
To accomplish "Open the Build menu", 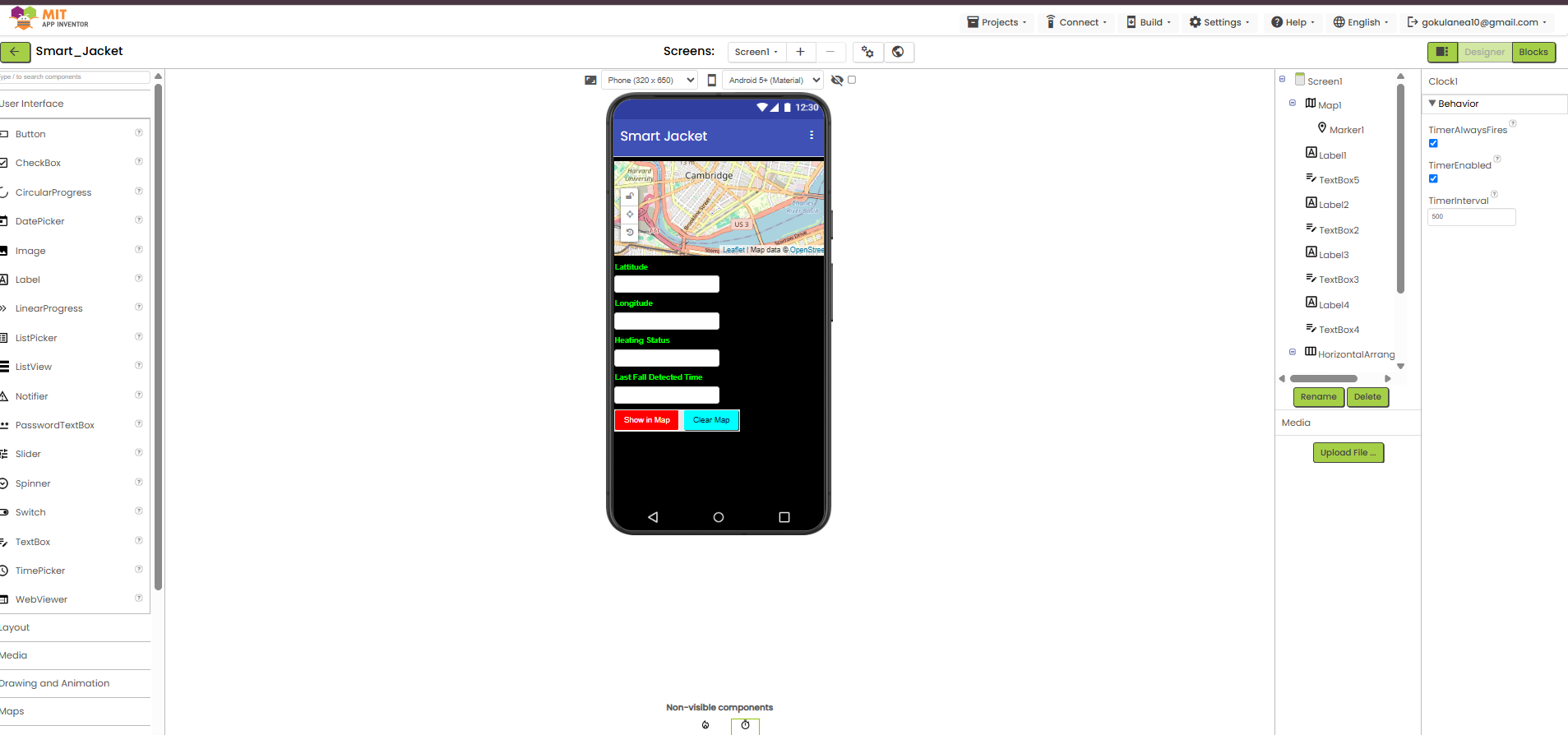I will click(x=1149, y=22).
